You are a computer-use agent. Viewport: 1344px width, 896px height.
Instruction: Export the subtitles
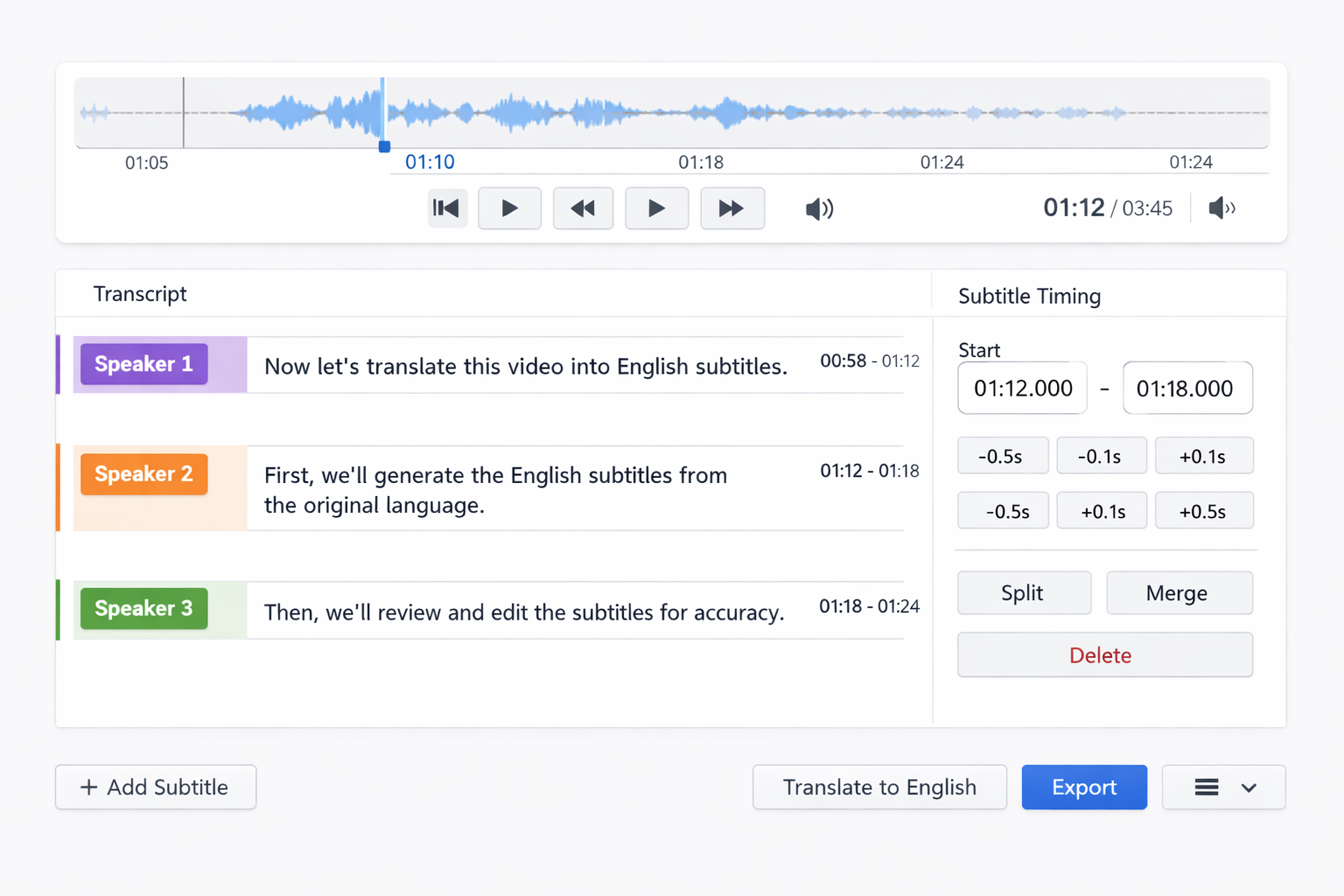1084,787
